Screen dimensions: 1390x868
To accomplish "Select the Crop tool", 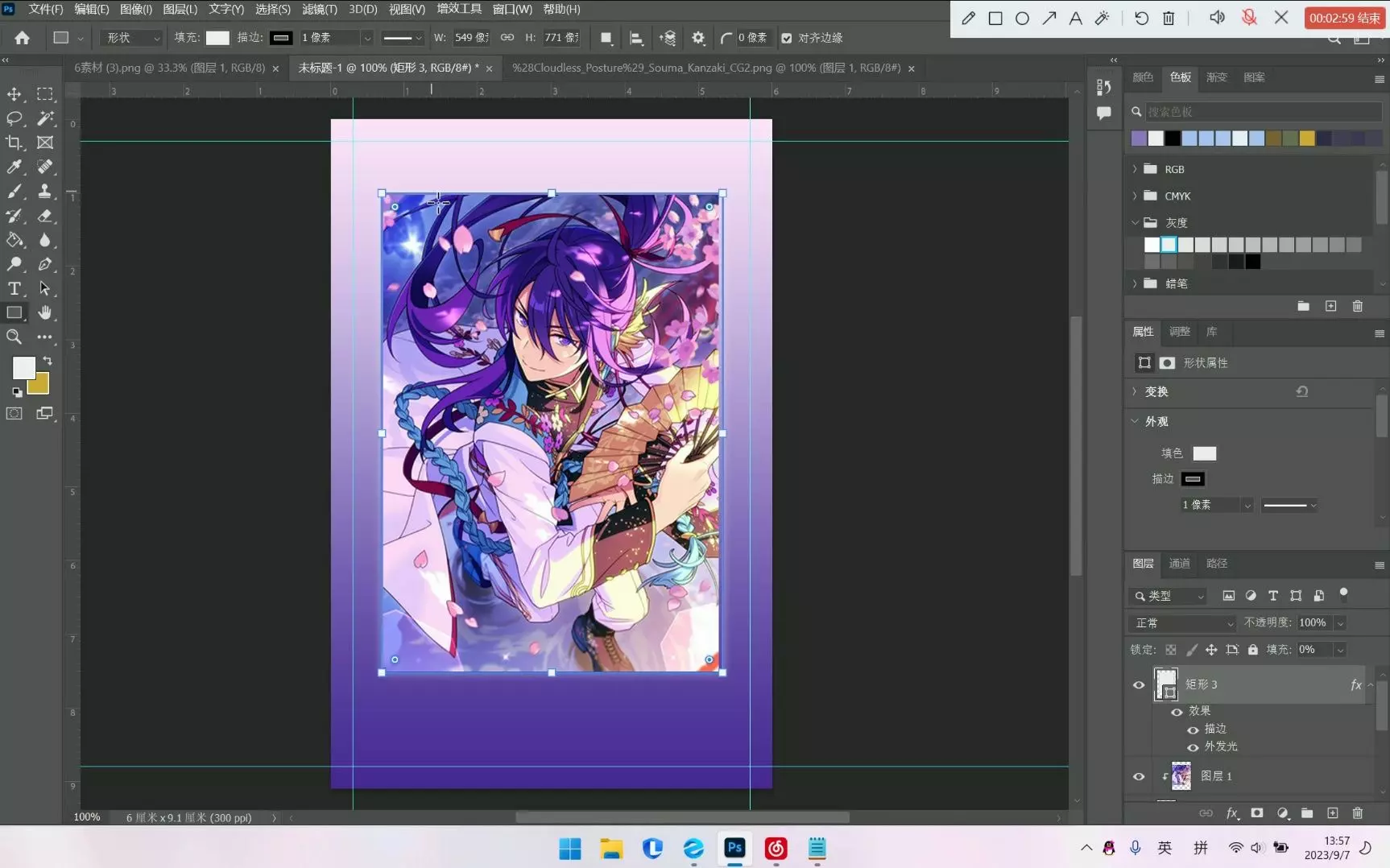I will [14, 143].
